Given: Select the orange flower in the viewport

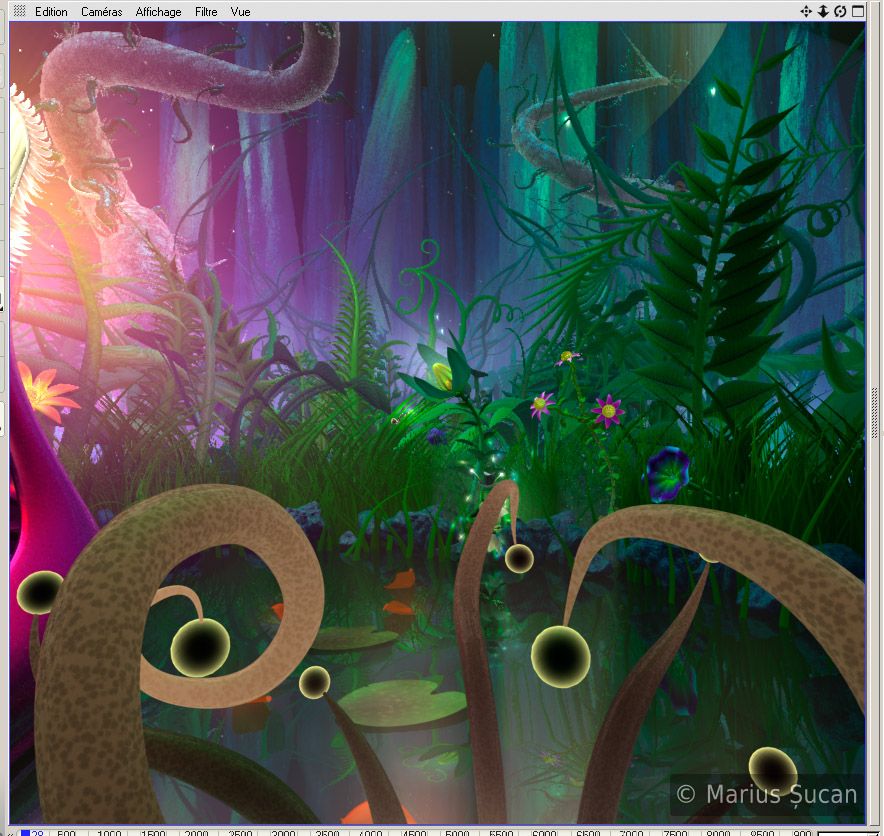Looking at the screenshot, I should [x=44, y=390].
